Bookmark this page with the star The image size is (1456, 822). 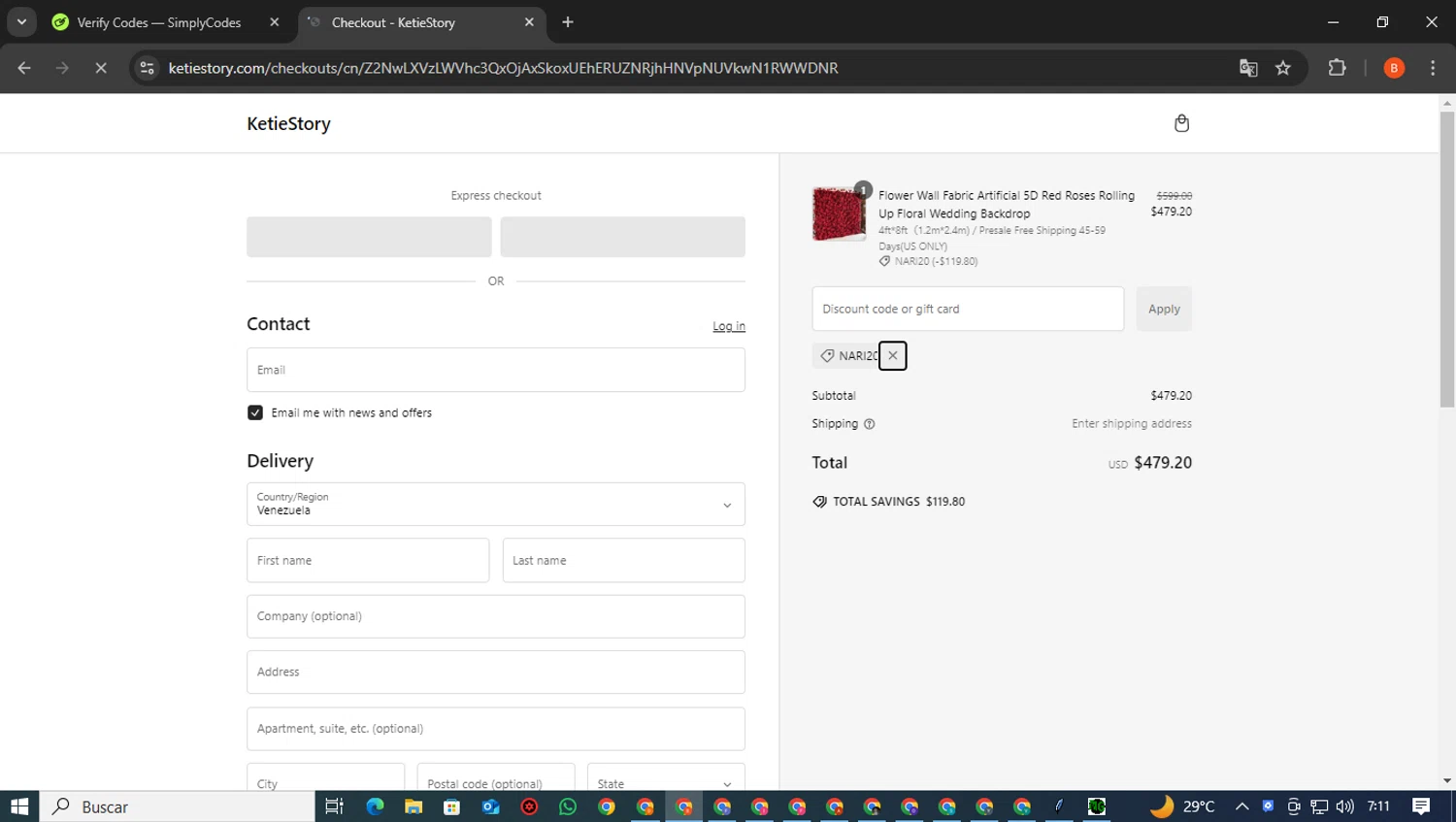[x=1283, y=68]
